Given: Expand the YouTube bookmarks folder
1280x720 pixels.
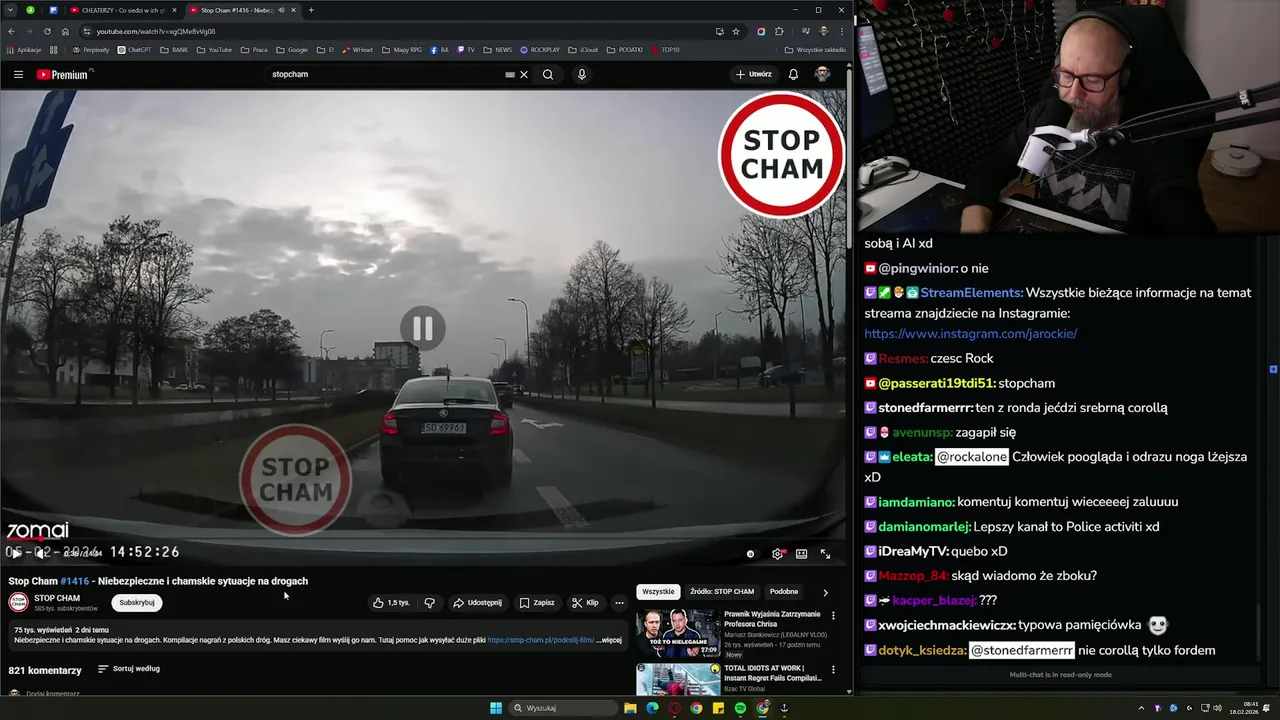Looking at the screenshot, I should tap(214, 49).
